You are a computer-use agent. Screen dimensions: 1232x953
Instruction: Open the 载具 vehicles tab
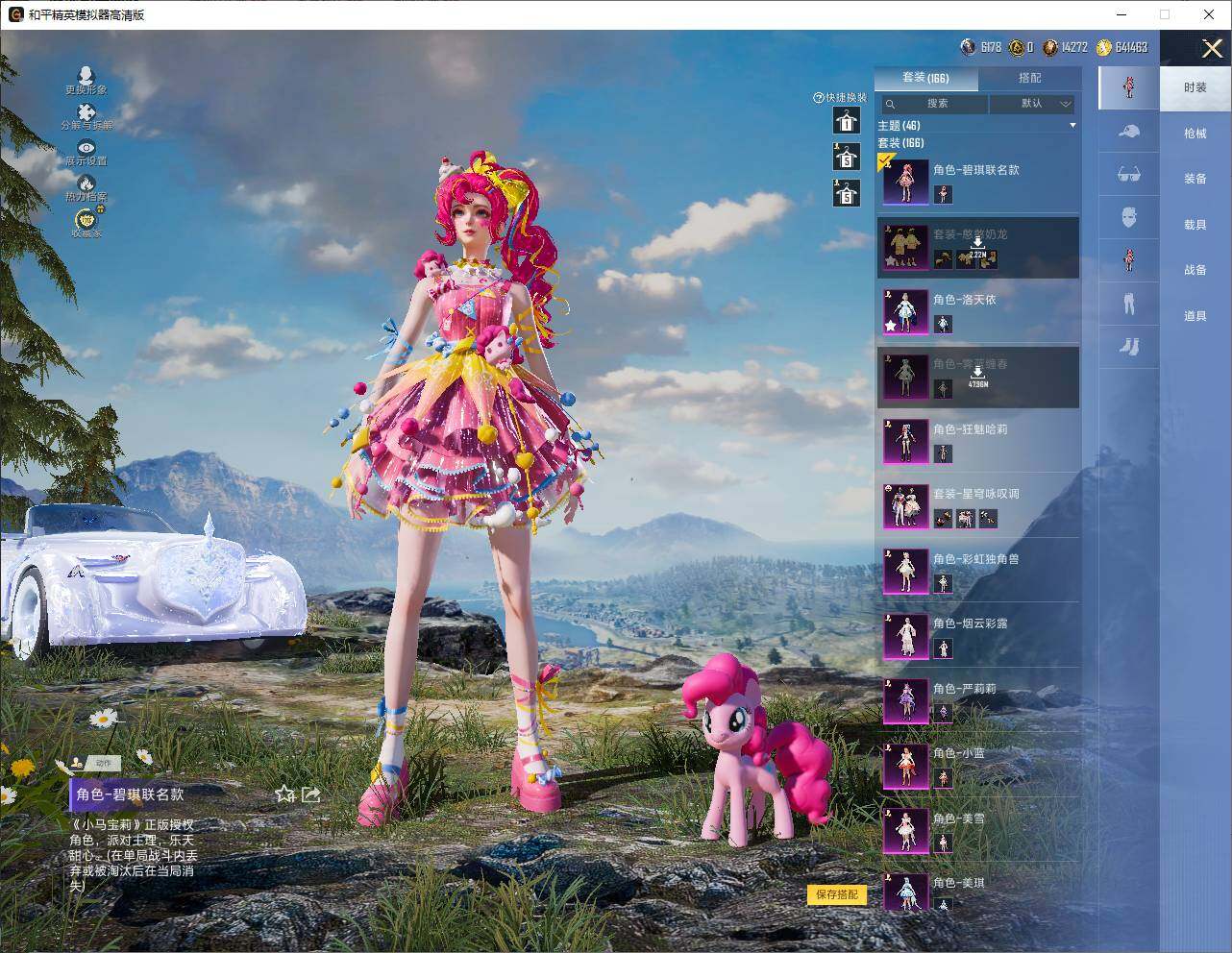click(1195, 225)
